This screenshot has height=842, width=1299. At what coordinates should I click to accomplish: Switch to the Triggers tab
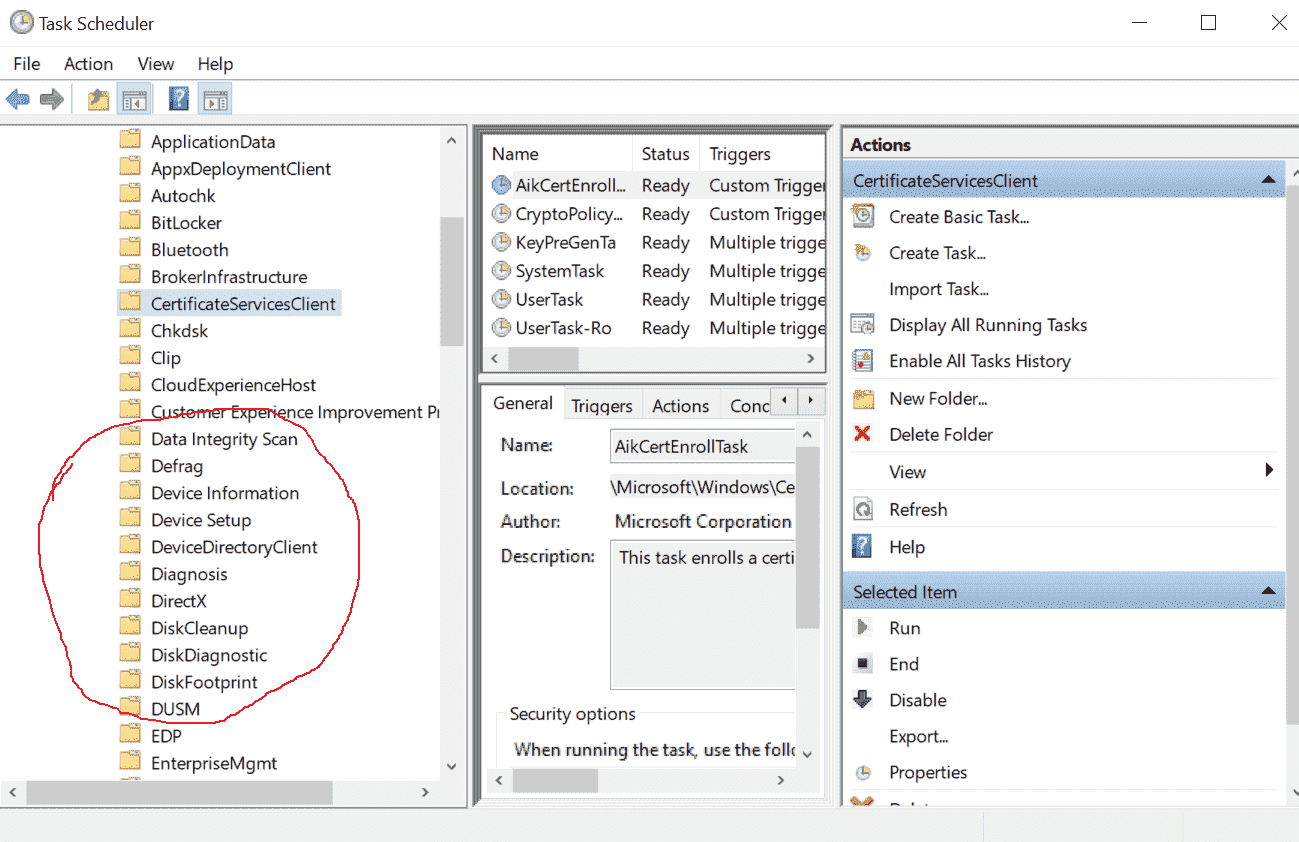pos(602,405)
